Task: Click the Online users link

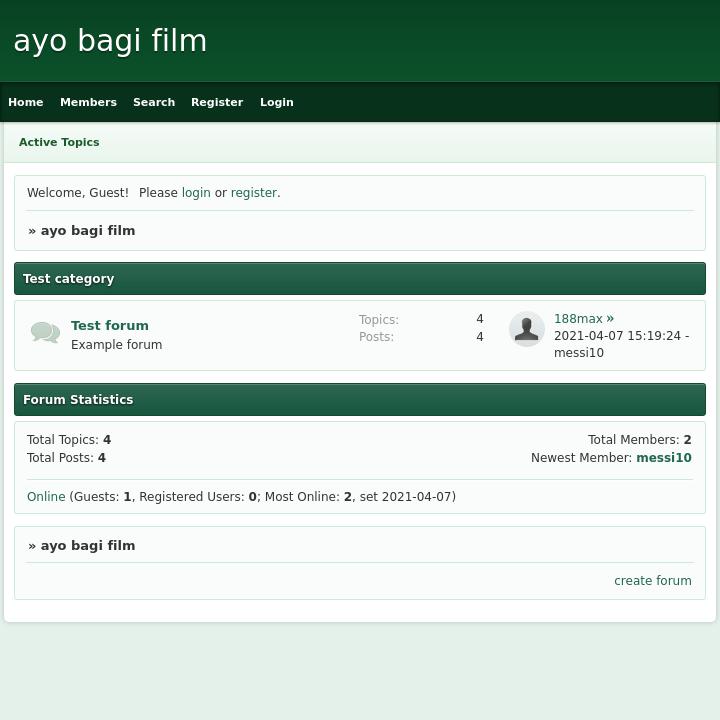Action: 46,497
